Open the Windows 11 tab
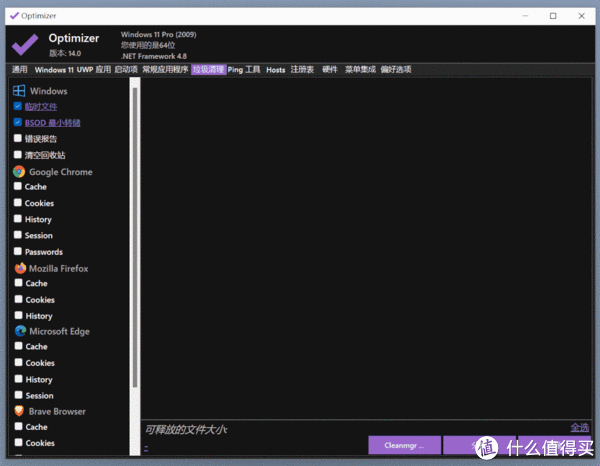The width and height of the screenshot is (600, 466). 54,70
